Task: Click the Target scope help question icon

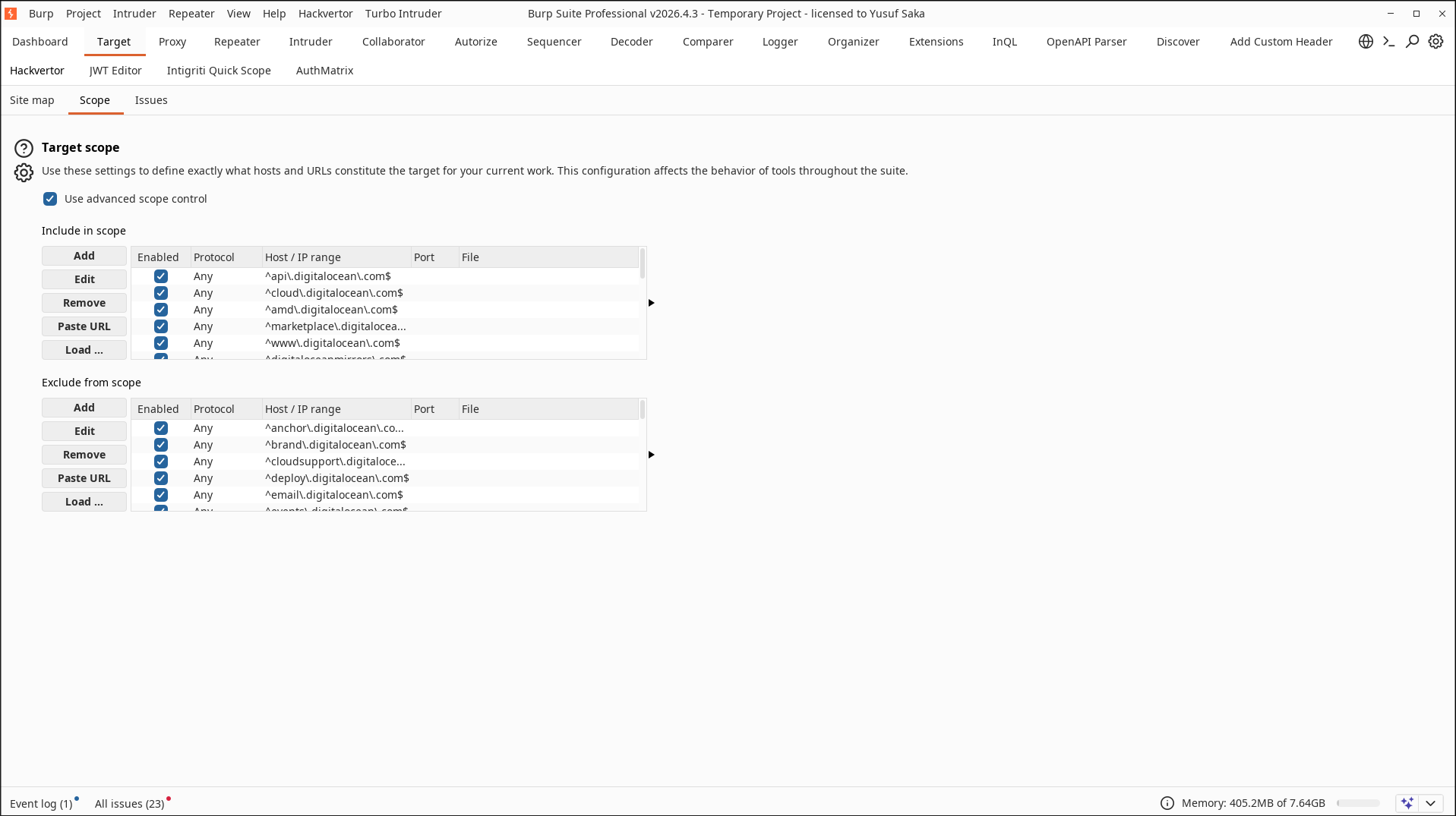Action: 24,148
